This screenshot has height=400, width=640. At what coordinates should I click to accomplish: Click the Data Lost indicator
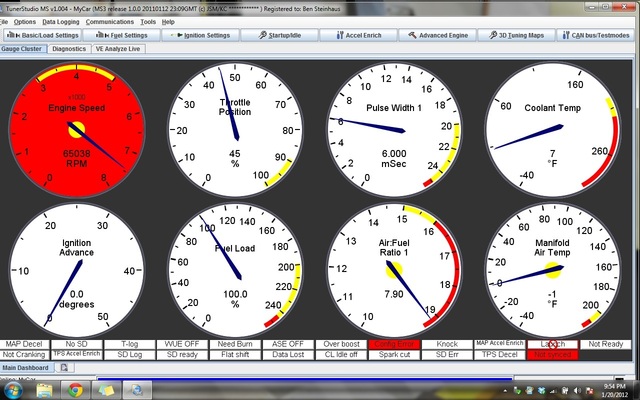click(x=288, y=355)
